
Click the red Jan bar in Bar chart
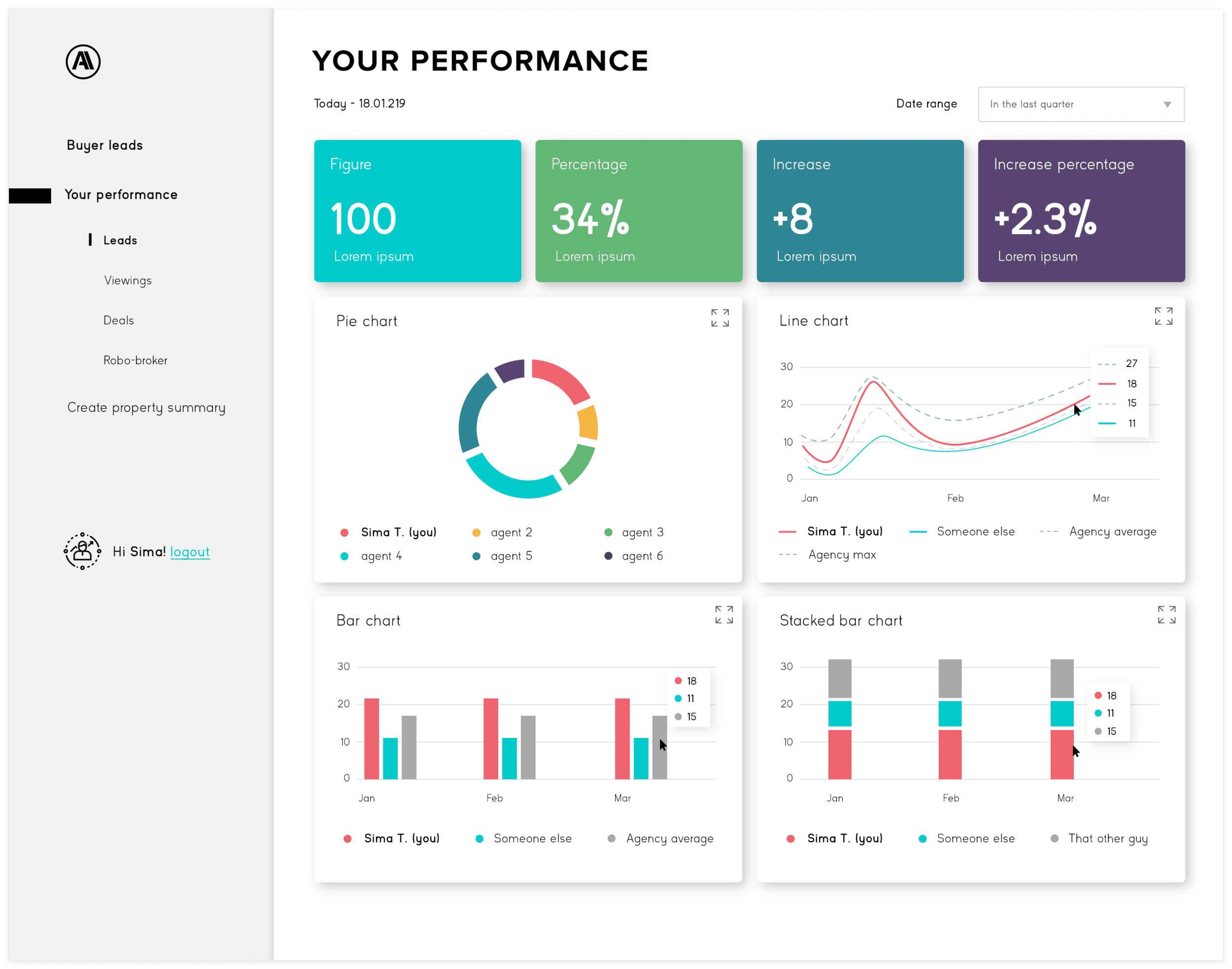tap(371, 738)
